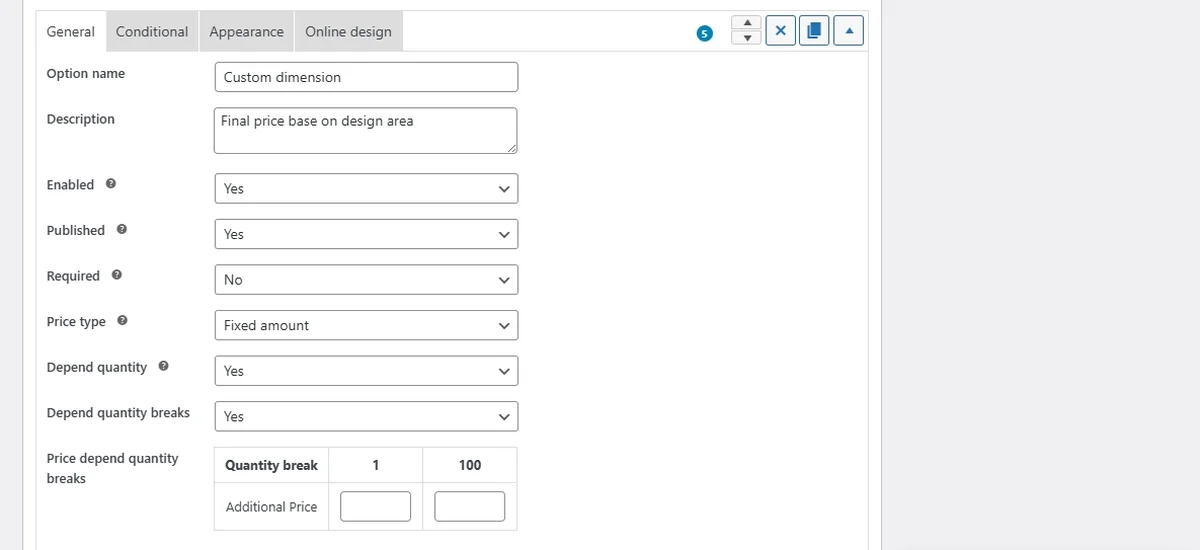Image resolution: width=1200 pixels, height=550 pixels.
Task: Switch to the Online design tab
Action: [x=349, y=31]
